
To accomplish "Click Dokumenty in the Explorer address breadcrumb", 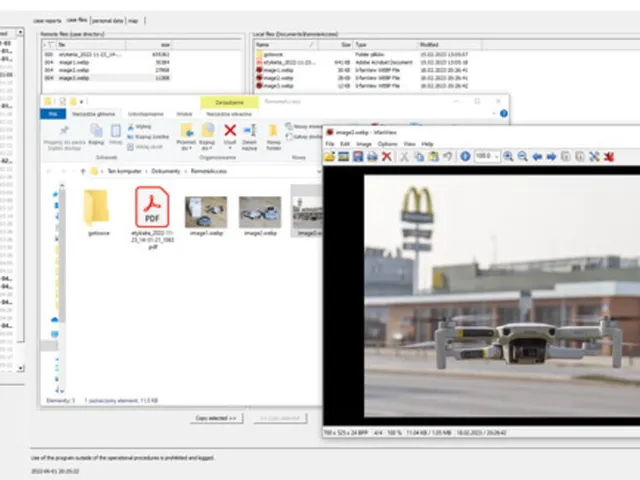I will [x=166, y=171].
